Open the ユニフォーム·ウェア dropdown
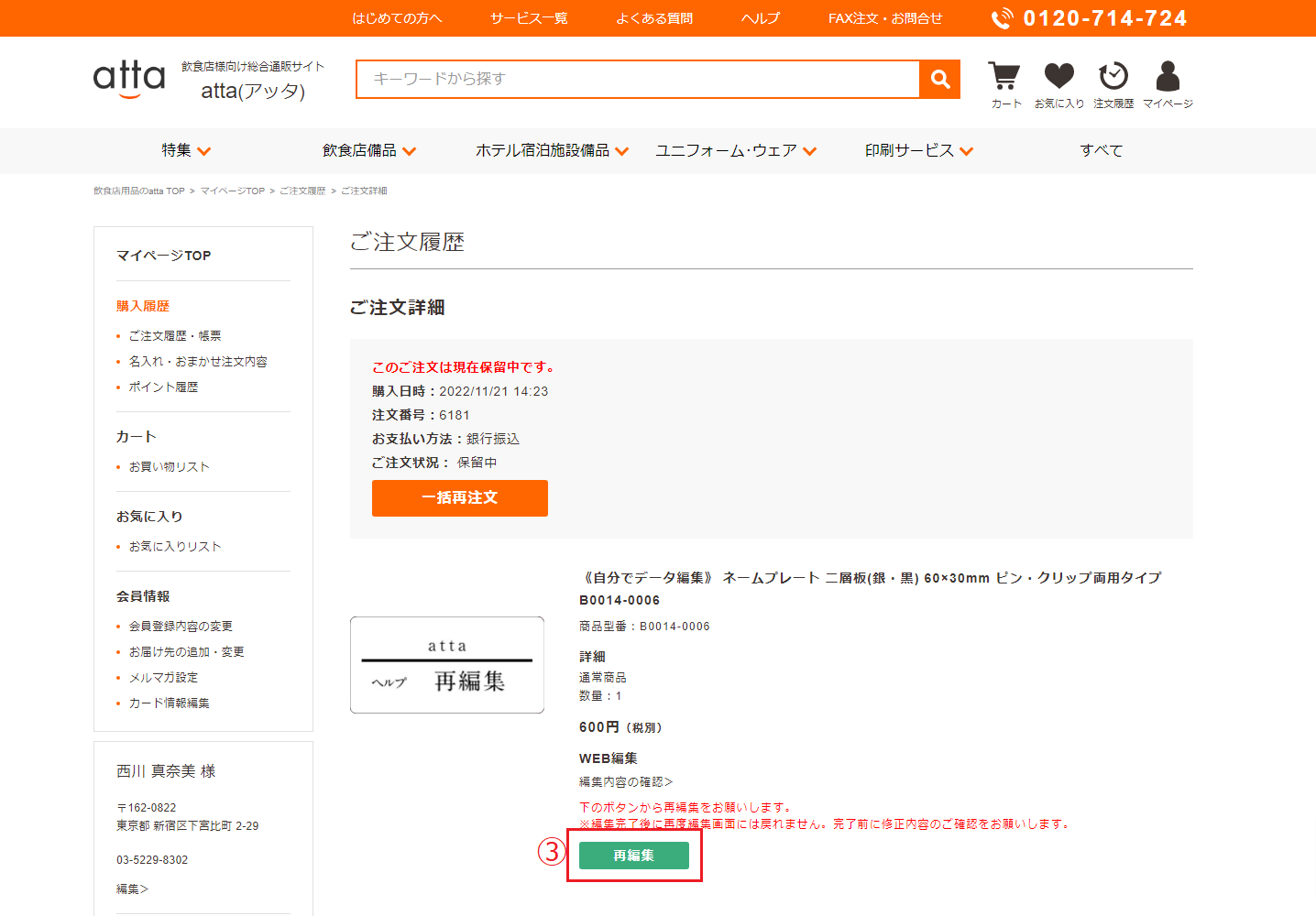 coord(735,151)
